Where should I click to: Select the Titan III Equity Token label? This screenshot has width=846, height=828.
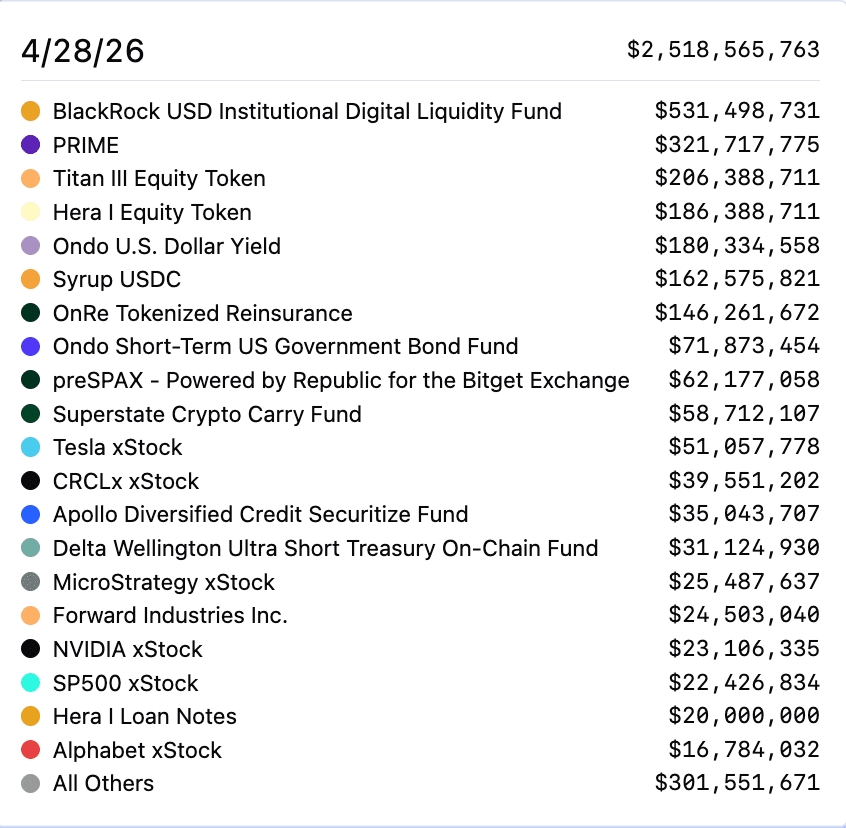[159, 179]
